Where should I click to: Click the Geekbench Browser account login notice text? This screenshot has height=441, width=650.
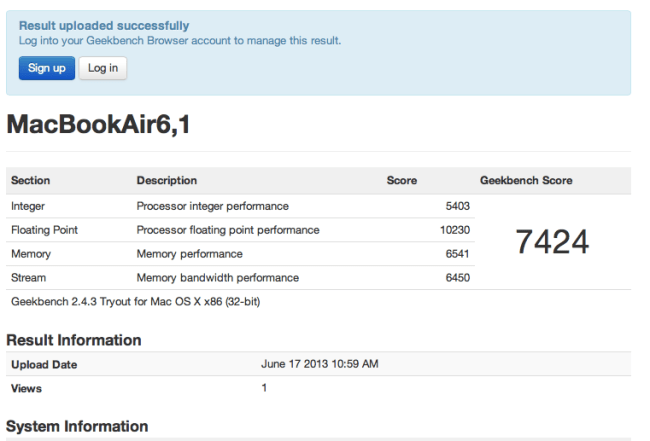coord(180,41)
